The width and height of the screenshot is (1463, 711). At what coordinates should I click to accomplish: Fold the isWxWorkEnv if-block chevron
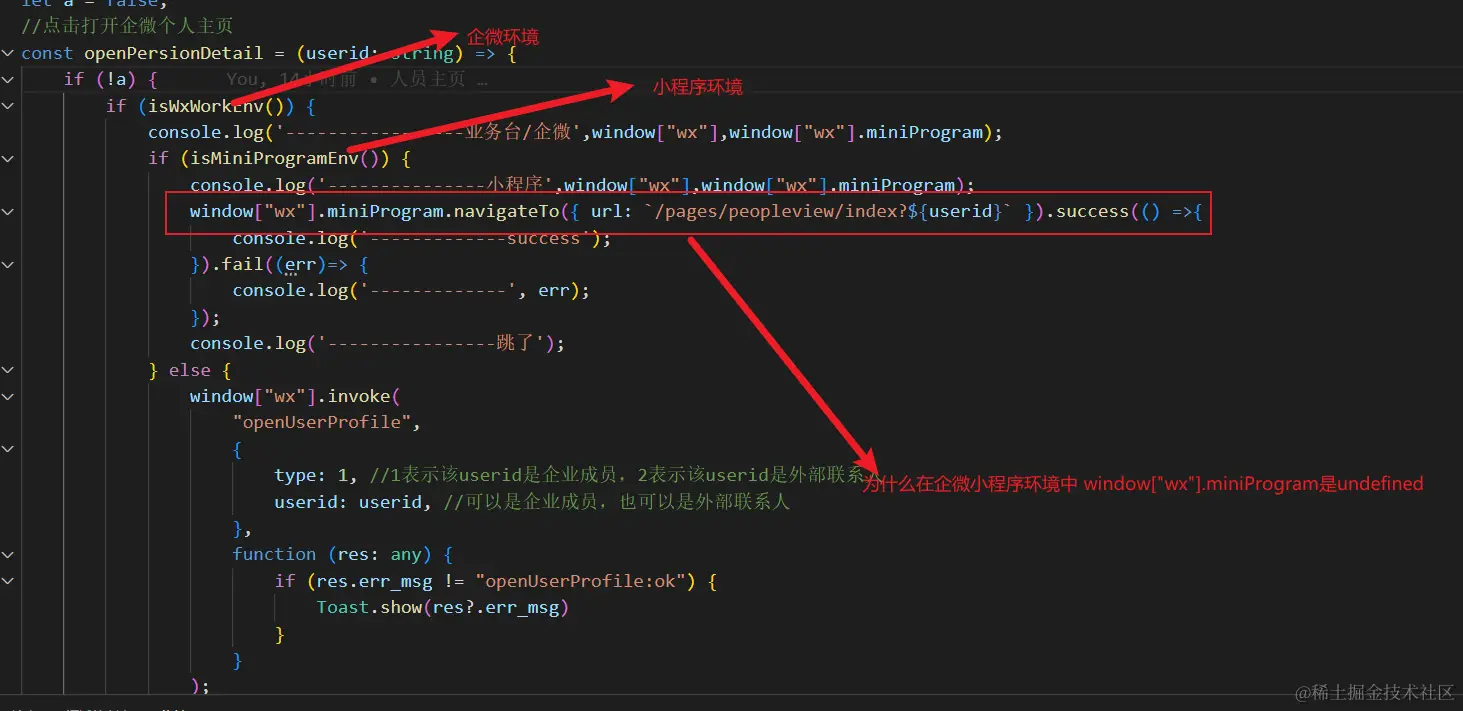8,106
